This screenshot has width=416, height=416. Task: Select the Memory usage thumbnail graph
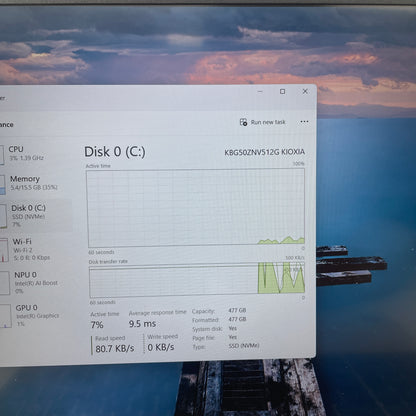click(3, 184)
